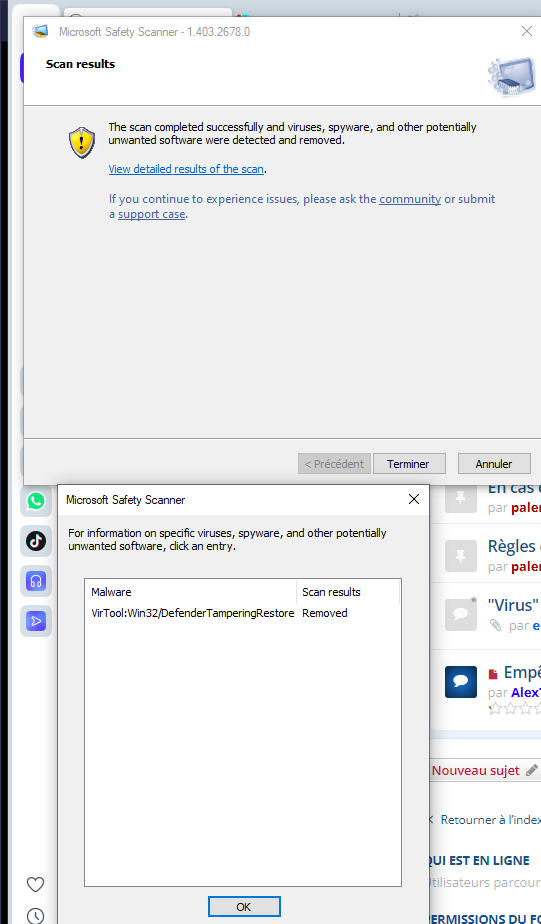Click pin icon beside 'En cas' topic
Viewport: 541px width, 924px height.
pos(461,498)
